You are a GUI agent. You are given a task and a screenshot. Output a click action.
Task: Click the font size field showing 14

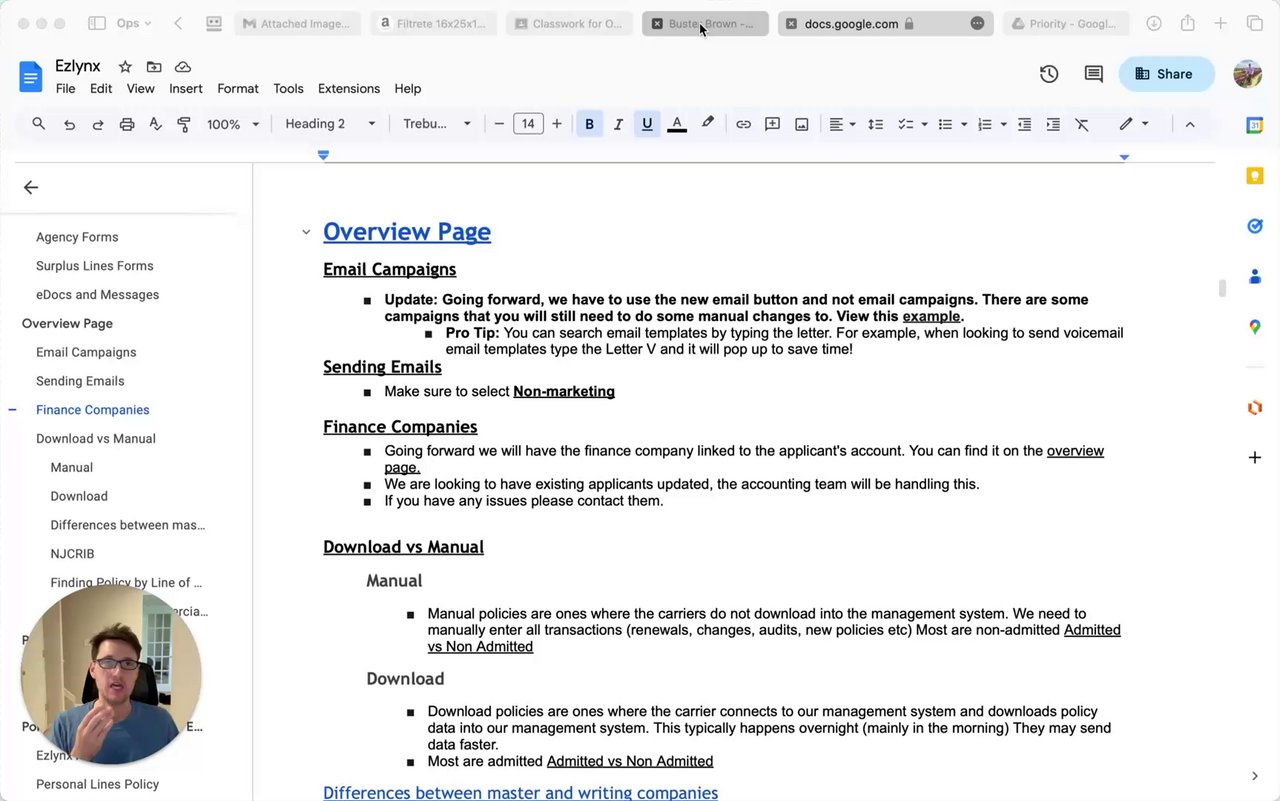coord(528,124)
